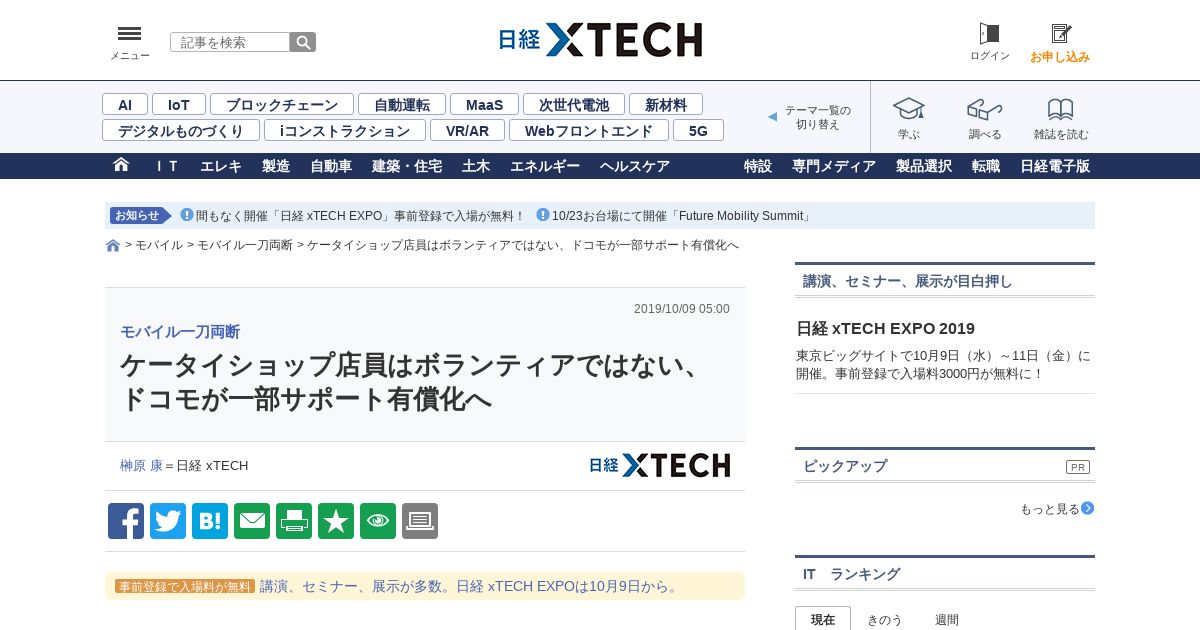Select the Webフロントエンド theme tag
The width and height of the screenshot is (1200, 630).
click(589, 130)
